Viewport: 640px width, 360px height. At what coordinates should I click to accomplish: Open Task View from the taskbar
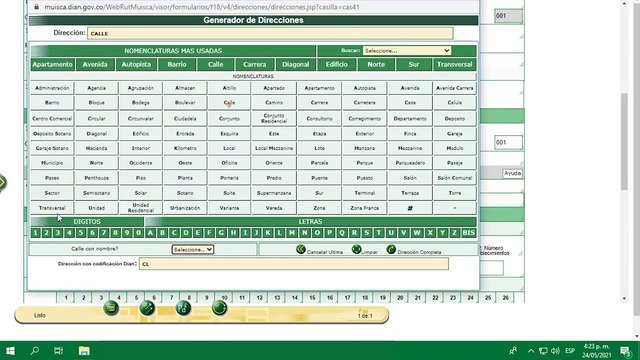point(58,351)
